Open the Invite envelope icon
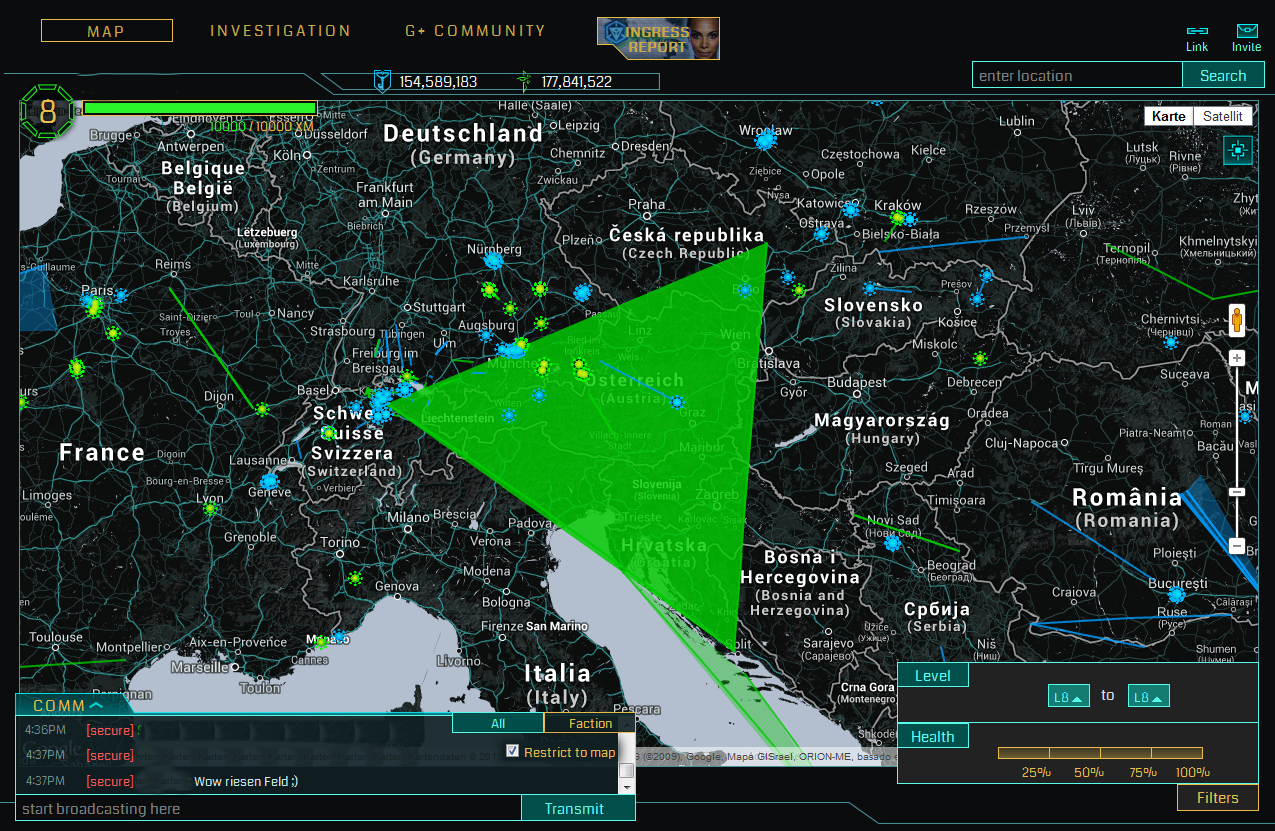This screenshot has height=831, width=1275. (1246, 31)
